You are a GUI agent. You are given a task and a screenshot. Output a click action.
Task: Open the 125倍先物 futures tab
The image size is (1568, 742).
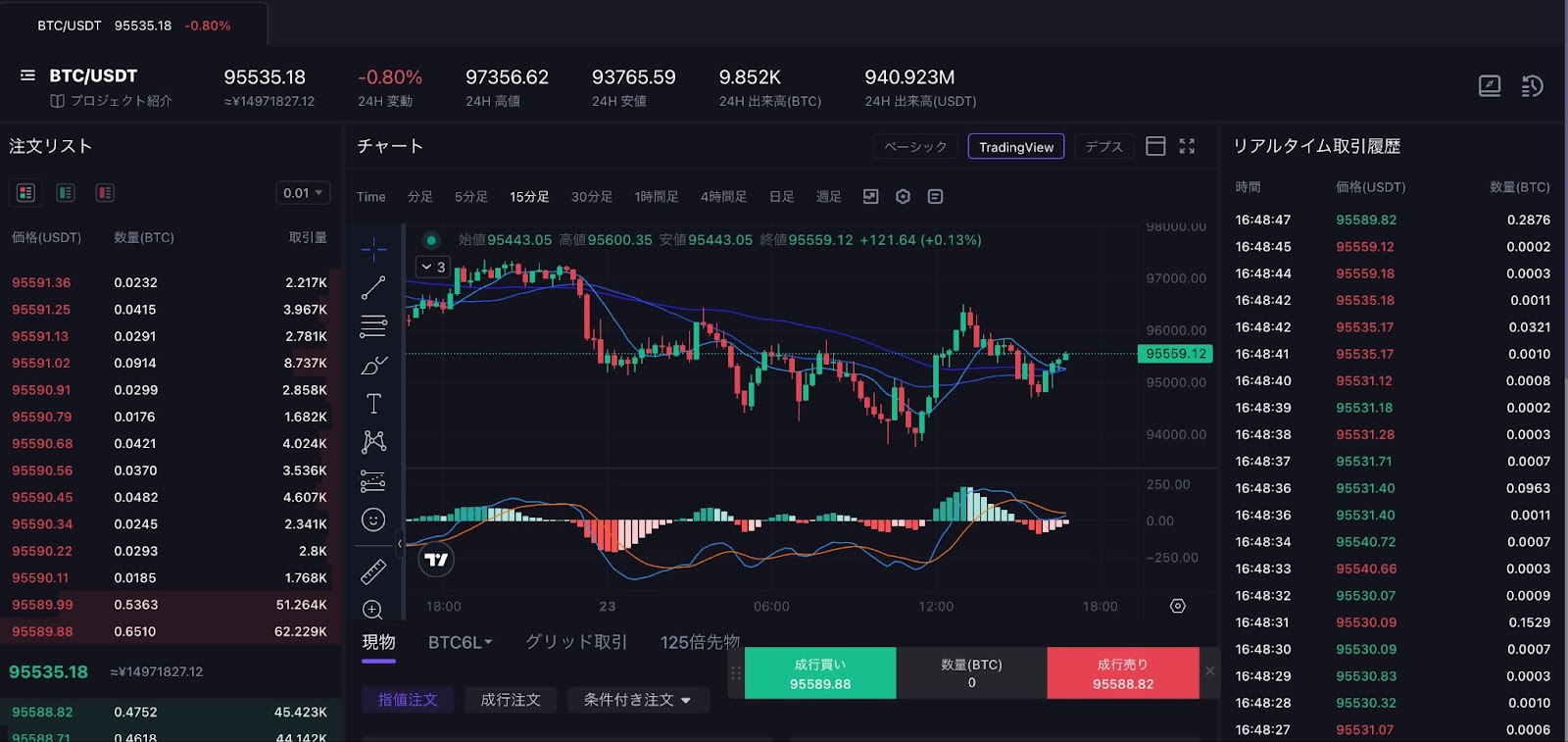pyautogui.click(x=700, y=643)
